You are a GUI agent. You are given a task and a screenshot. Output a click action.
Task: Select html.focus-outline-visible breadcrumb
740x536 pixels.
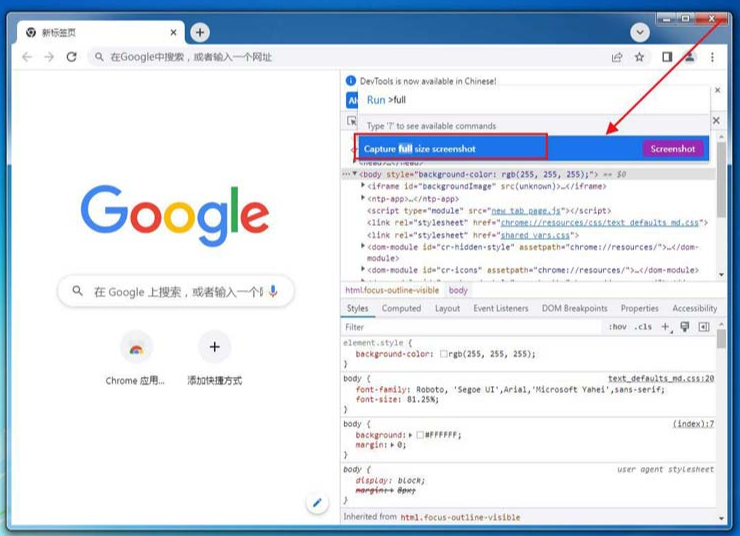click(x=392, y=290)
